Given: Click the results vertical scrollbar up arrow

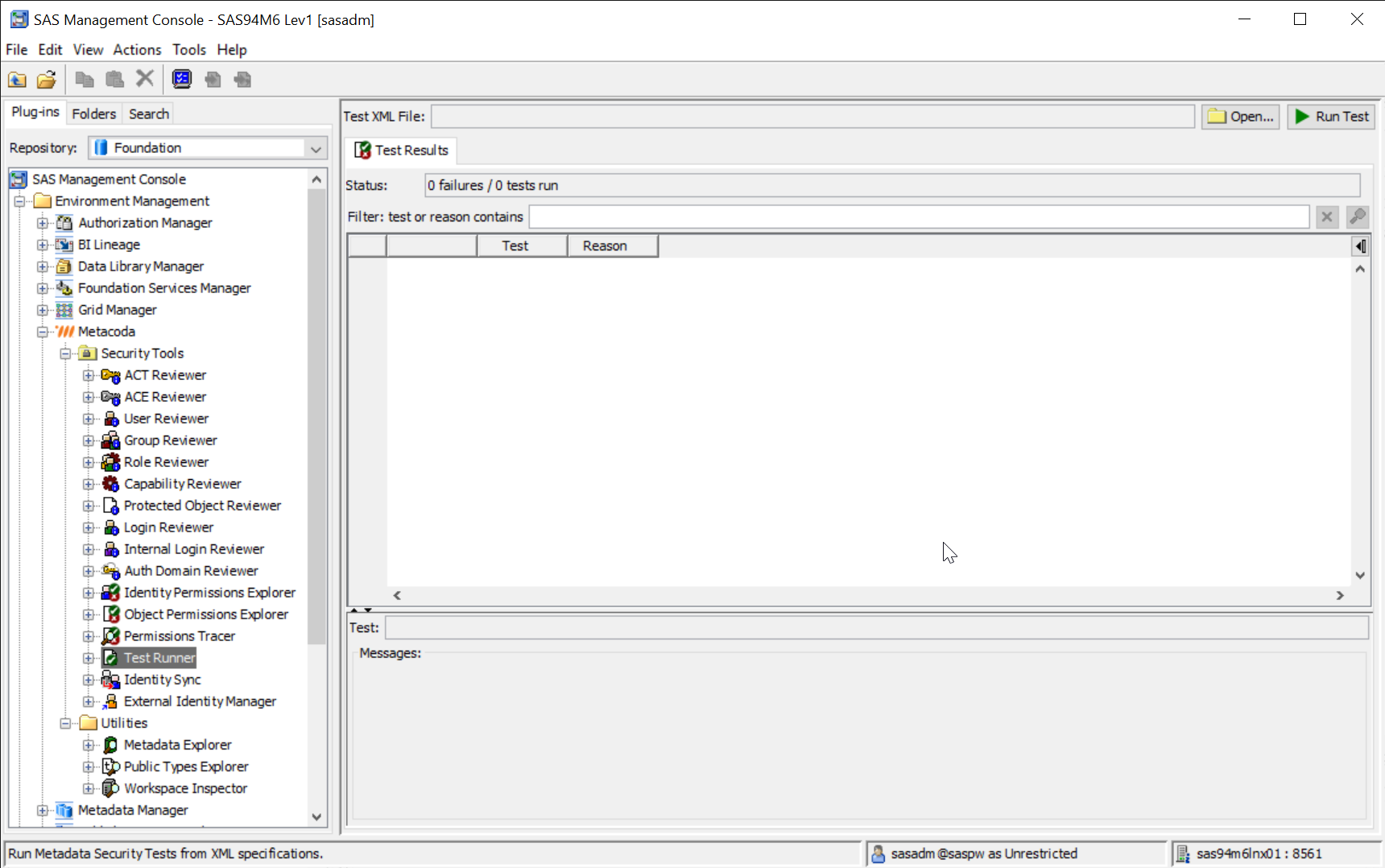Looking at the screenshot, I should point(1360,269).
